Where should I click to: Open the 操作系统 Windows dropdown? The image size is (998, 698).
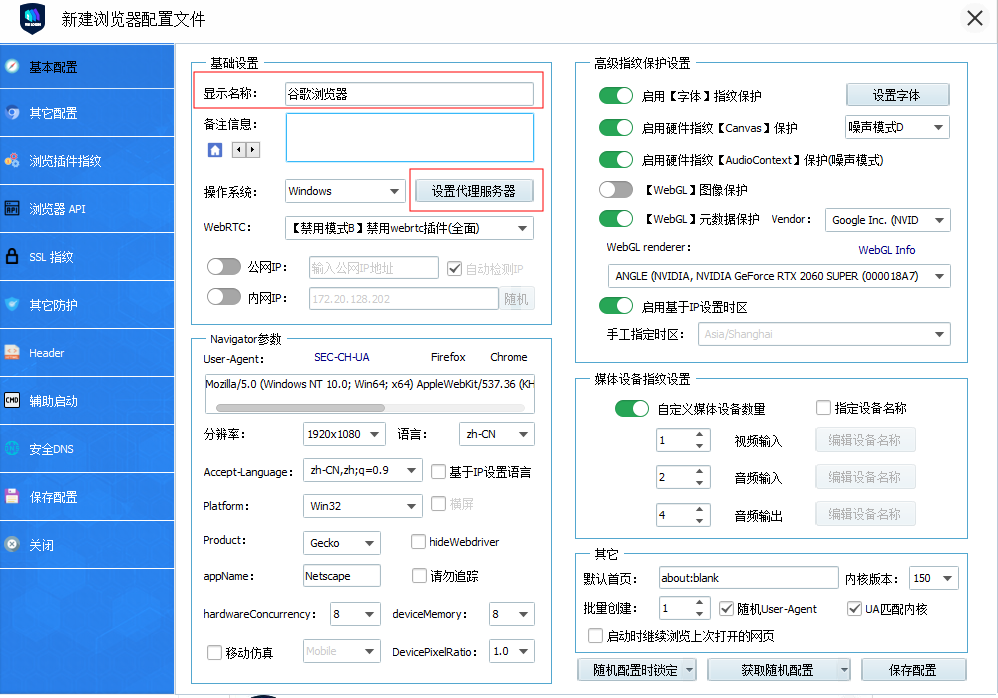345,191
